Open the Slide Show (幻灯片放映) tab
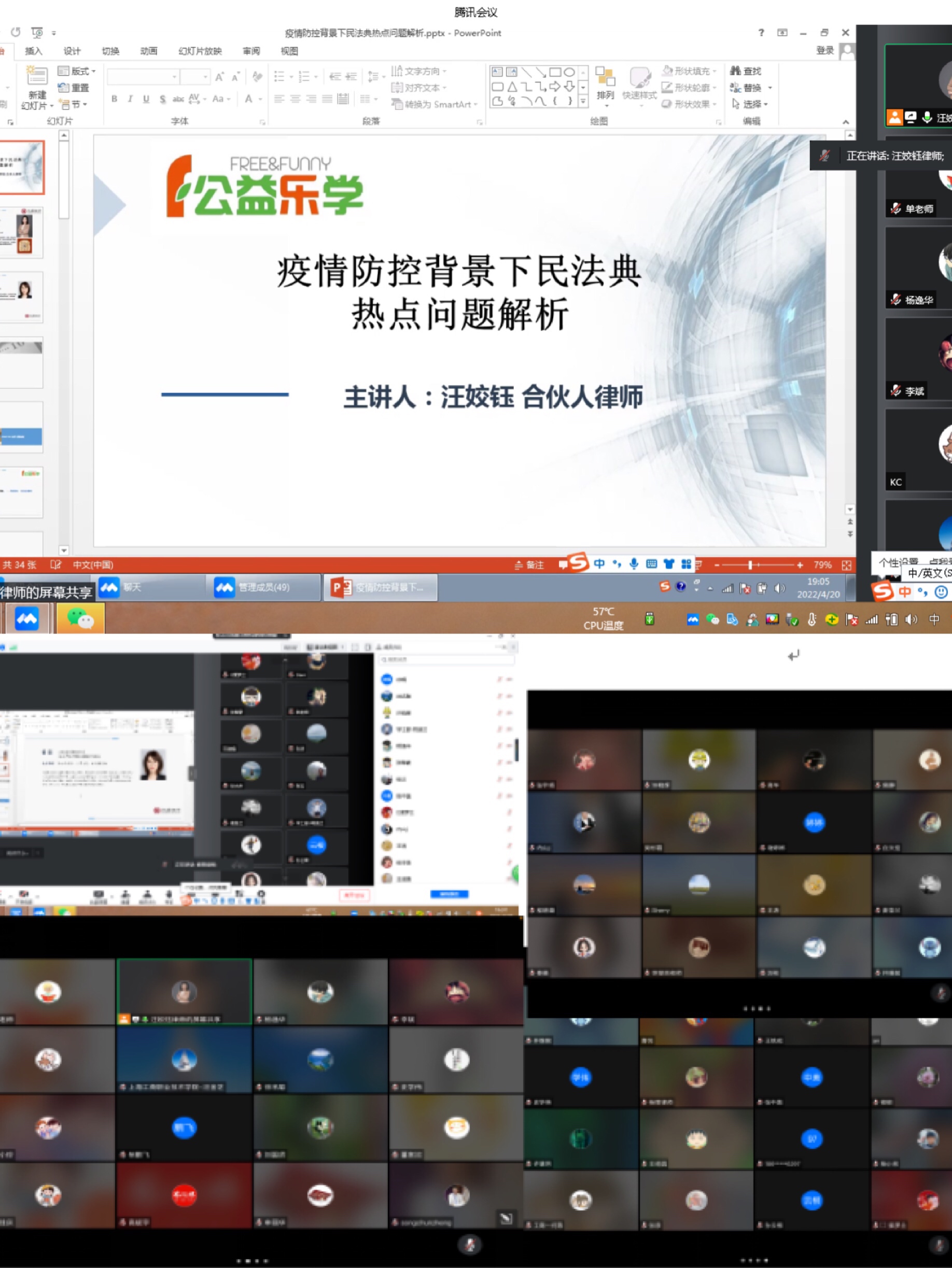952x1268 pixels. (x=200, y=51)
